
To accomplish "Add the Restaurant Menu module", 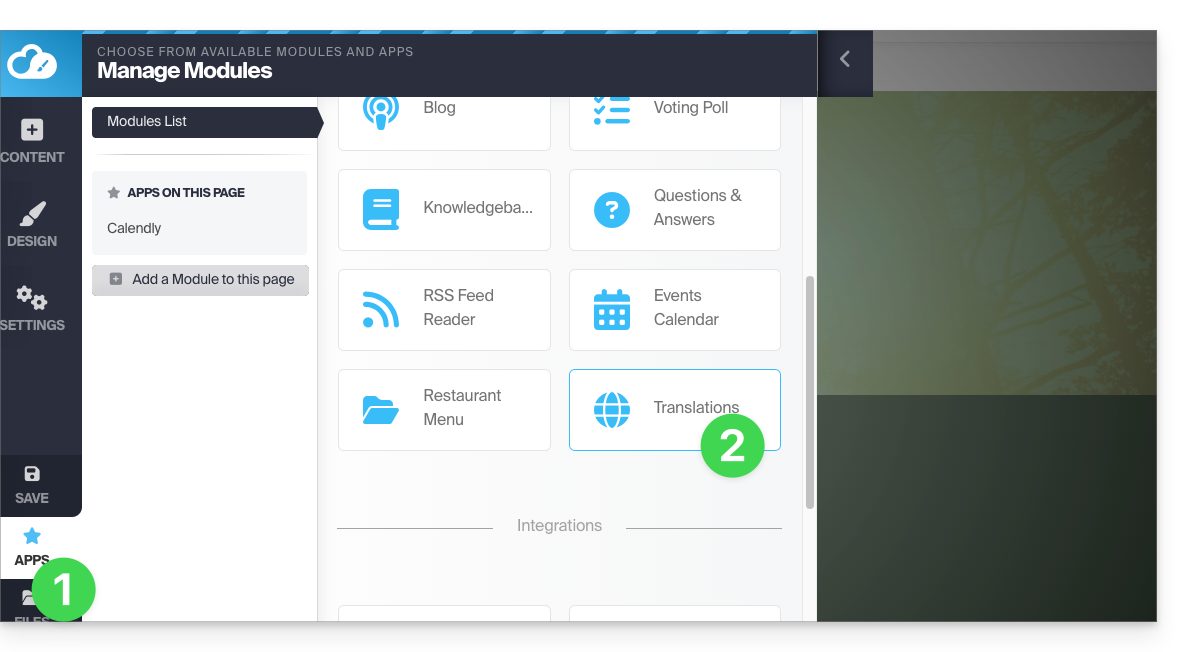I will pyautogui.click(x=444, y=410).
